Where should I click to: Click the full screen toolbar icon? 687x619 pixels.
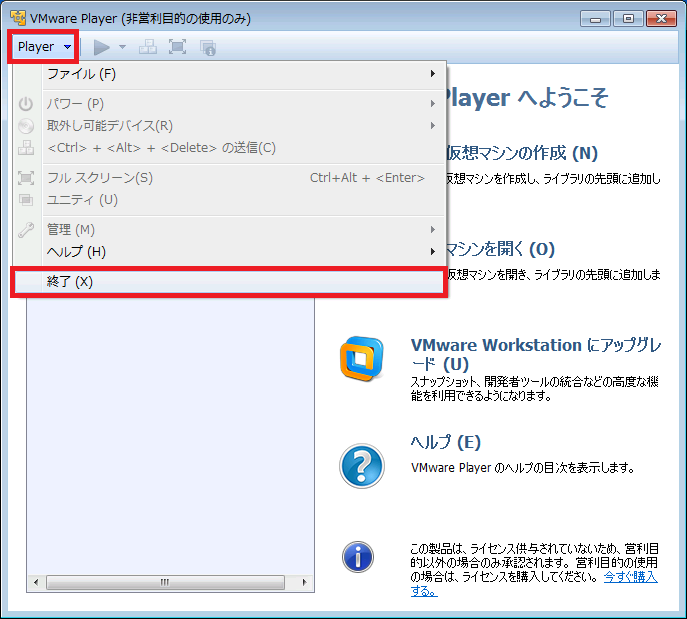click(x=177, y=47)
